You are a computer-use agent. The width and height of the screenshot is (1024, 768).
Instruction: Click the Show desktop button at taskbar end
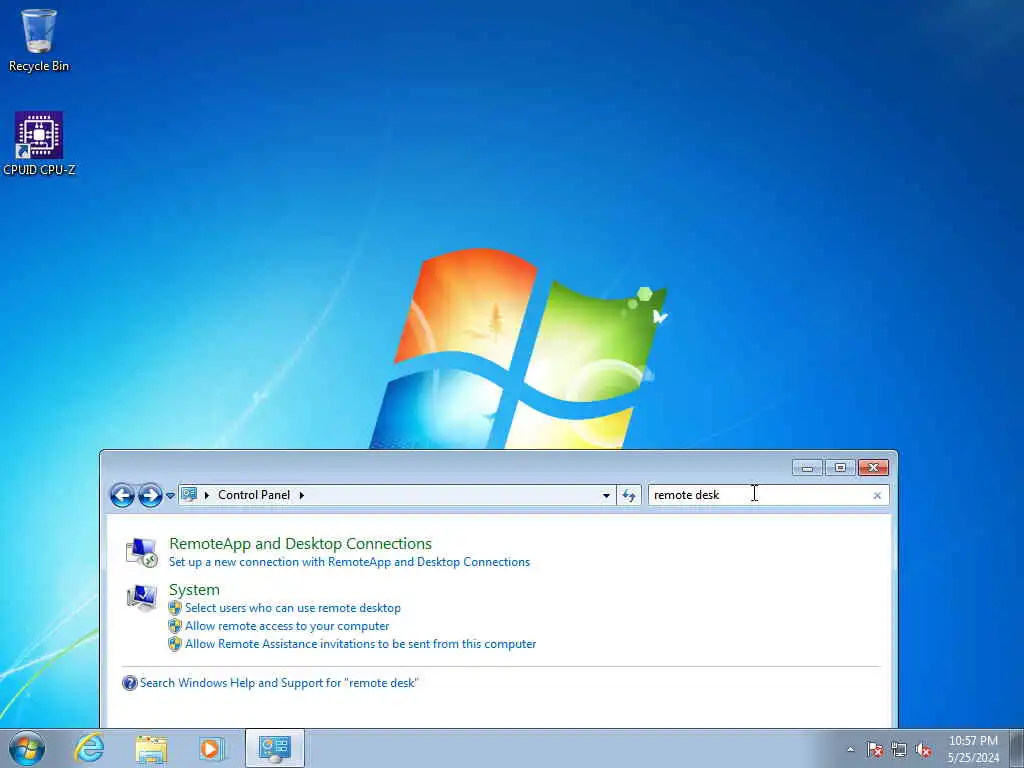tap(1017, 748)
